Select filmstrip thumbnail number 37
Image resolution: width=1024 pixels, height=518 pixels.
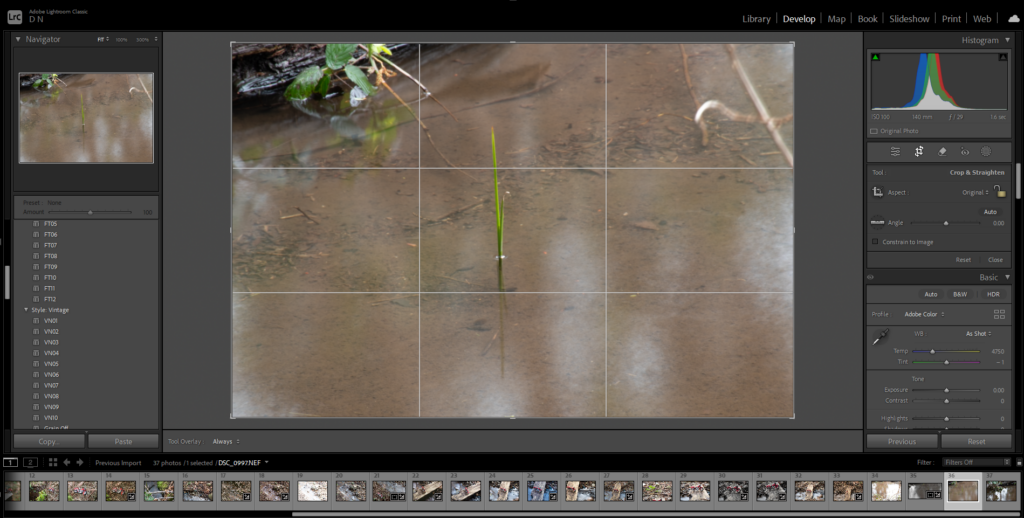[x=1000, y=491]
